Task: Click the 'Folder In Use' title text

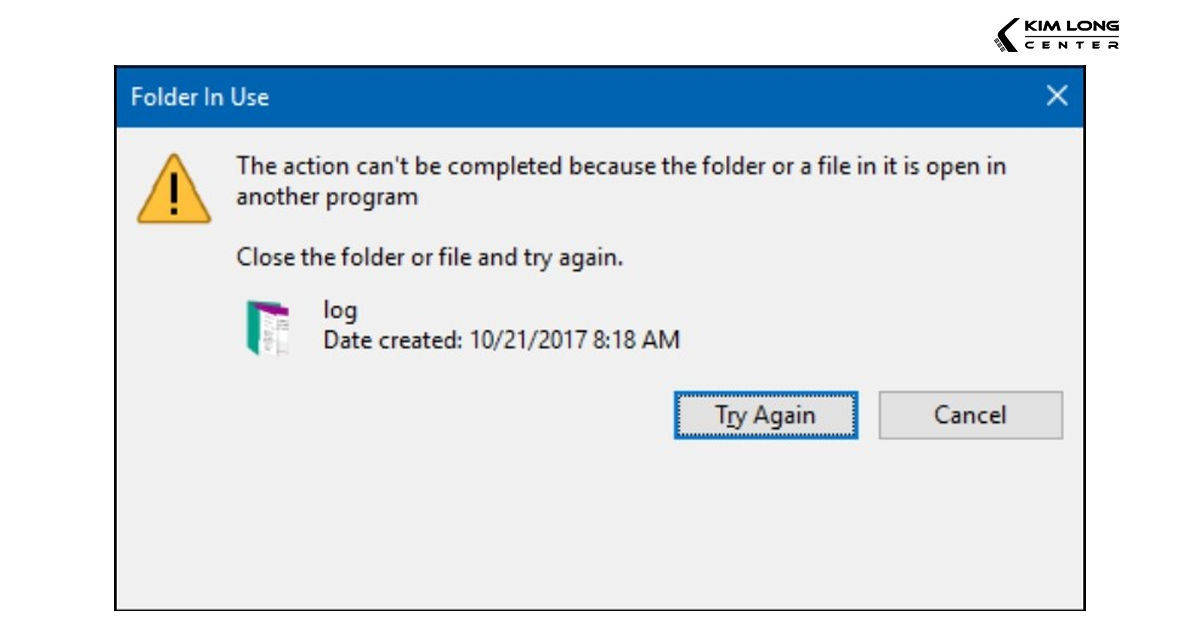Action: point(200,97)
